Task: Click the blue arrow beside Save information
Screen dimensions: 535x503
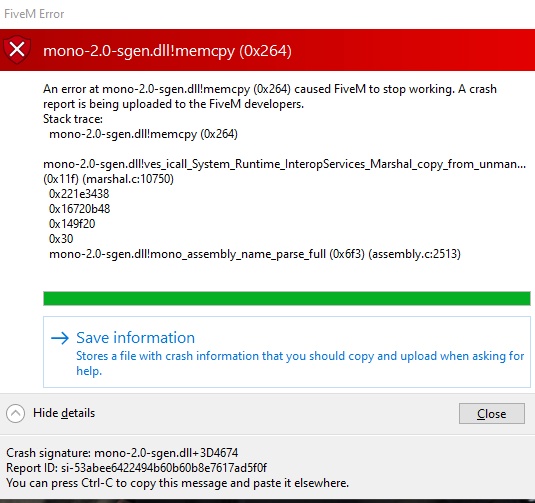Action: pyautogui.click(x=60, y=338)
